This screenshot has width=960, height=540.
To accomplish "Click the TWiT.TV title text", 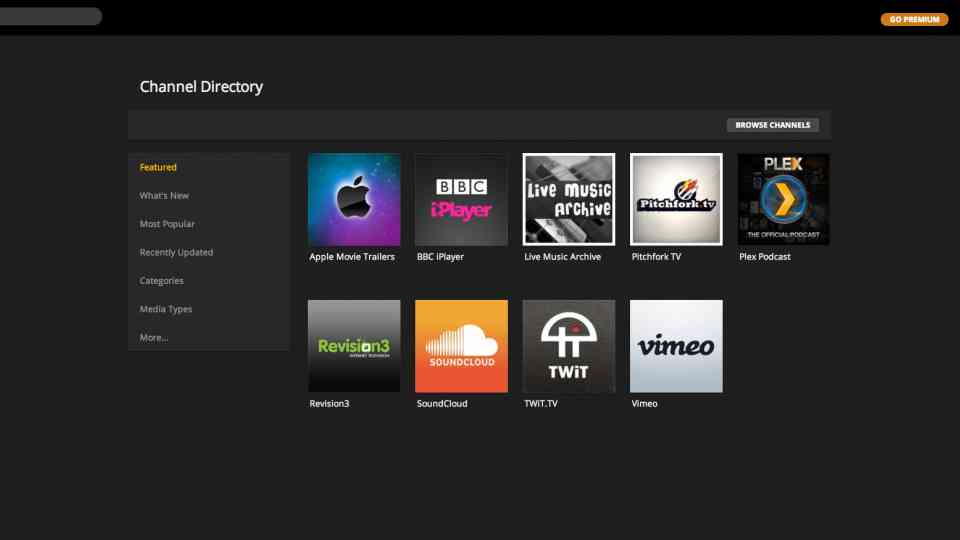I will click(541, 403).
